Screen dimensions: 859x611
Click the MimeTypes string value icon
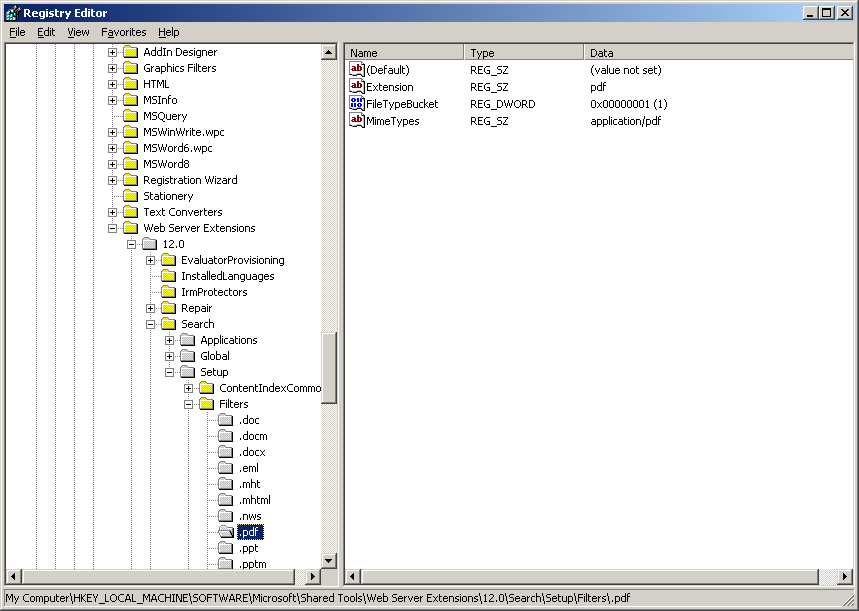[357, 121]
